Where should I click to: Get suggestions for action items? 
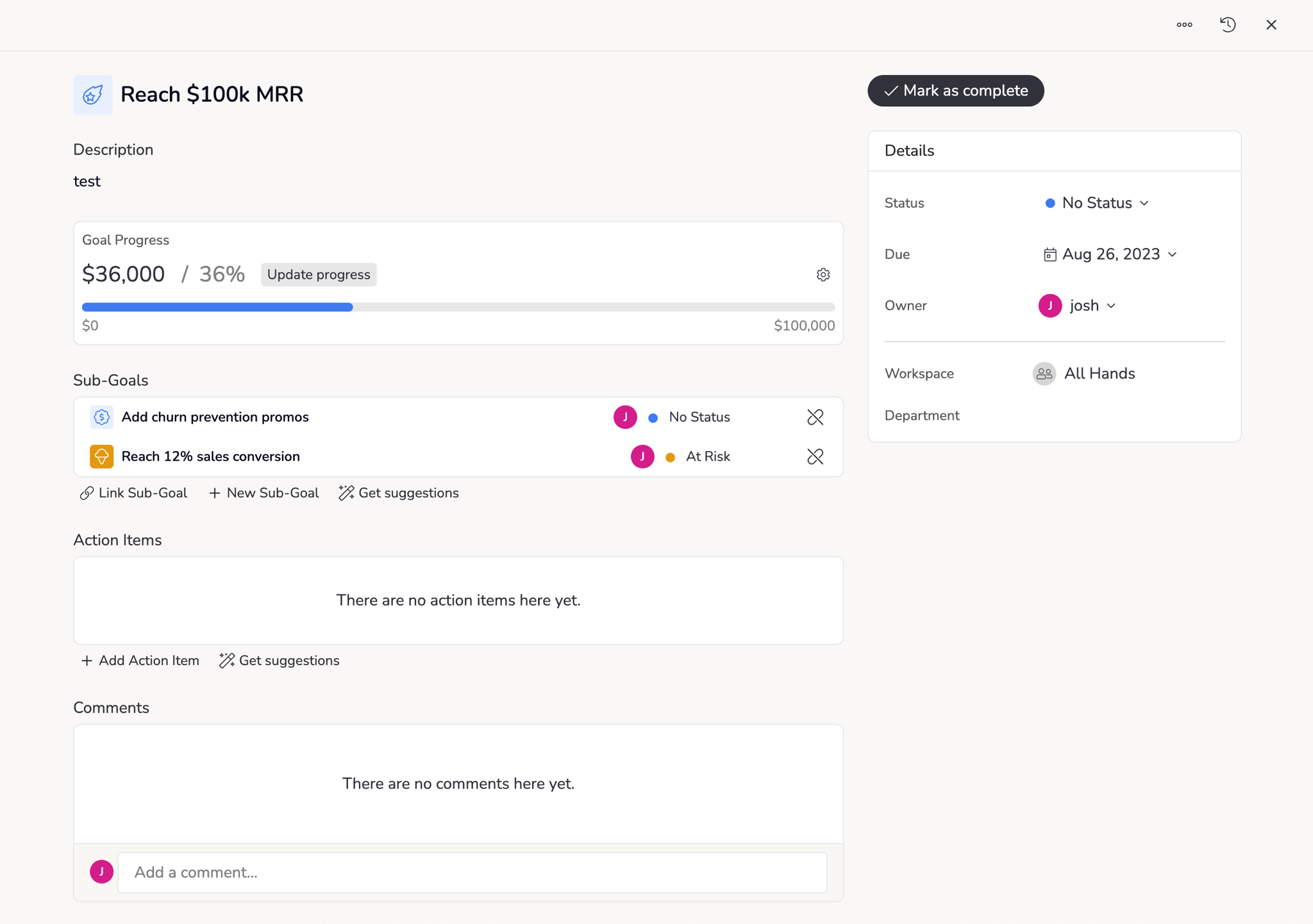(279, 661)
